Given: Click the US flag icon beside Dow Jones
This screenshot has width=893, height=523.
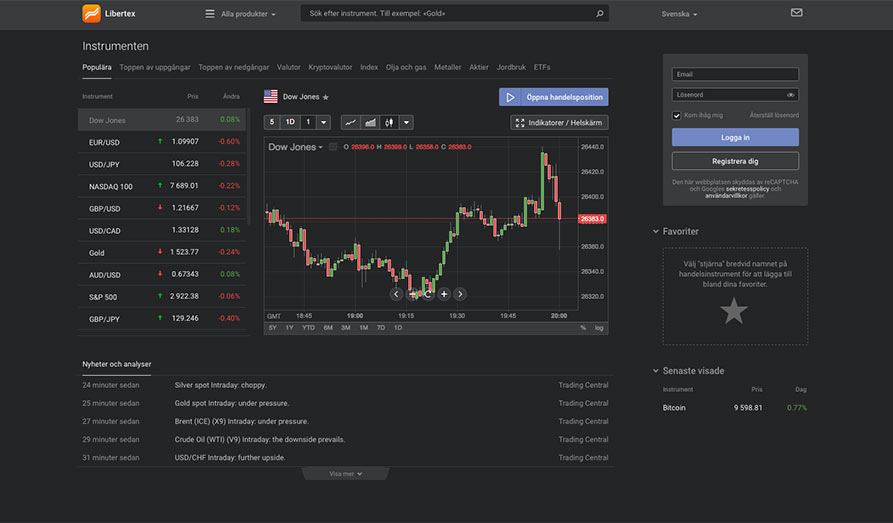Looking at the screenshot, I should click(271, 97).
